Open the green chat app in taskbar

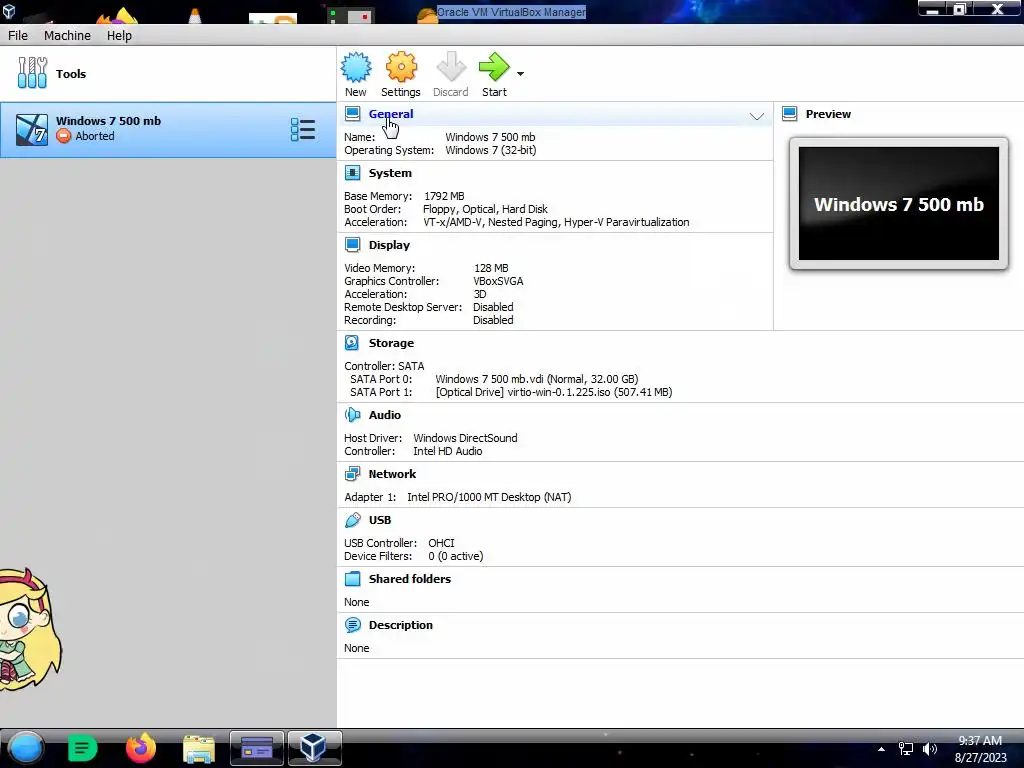pos(82,748)
